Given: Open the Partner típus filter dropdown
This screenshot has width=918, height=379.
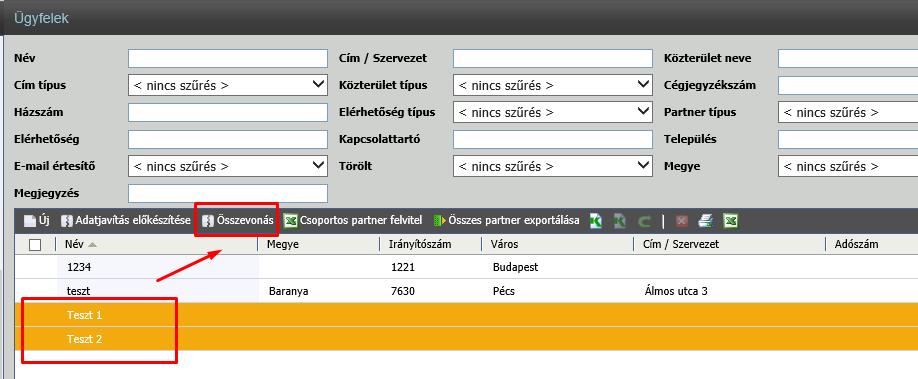Looking at the screenshot, I should (848, 112).
